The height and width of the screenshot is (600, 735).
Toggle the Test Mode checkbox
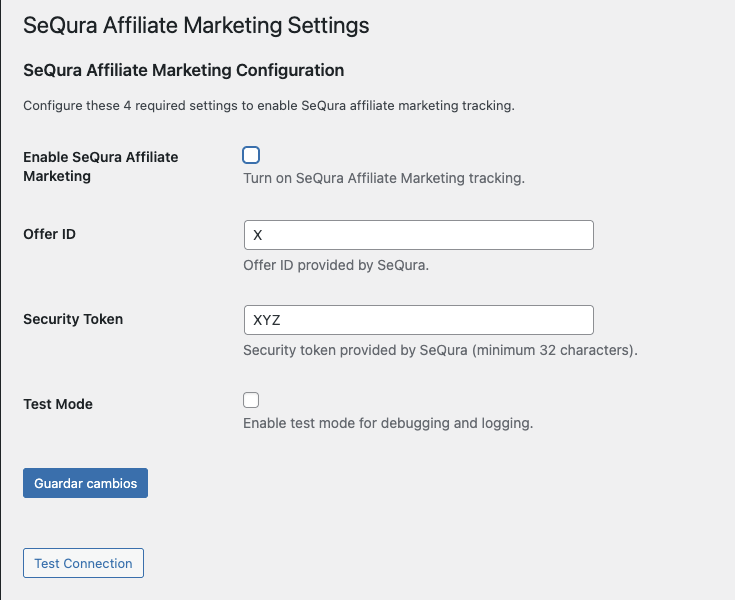pyautogui.click(x=251, y=400)
